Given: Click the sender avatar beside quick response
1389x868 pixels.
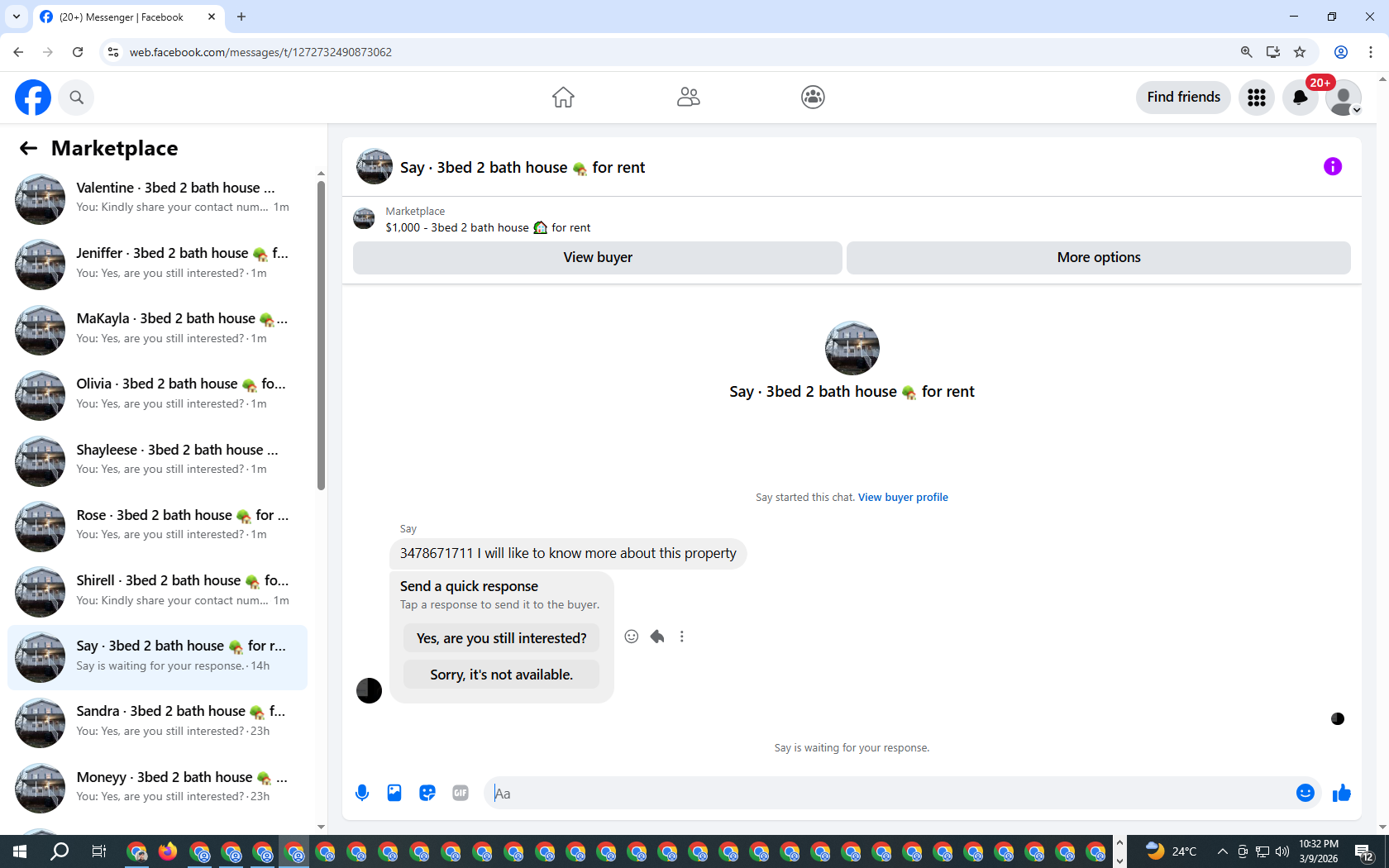Looking at the screenshot, I should click(369, 690).
